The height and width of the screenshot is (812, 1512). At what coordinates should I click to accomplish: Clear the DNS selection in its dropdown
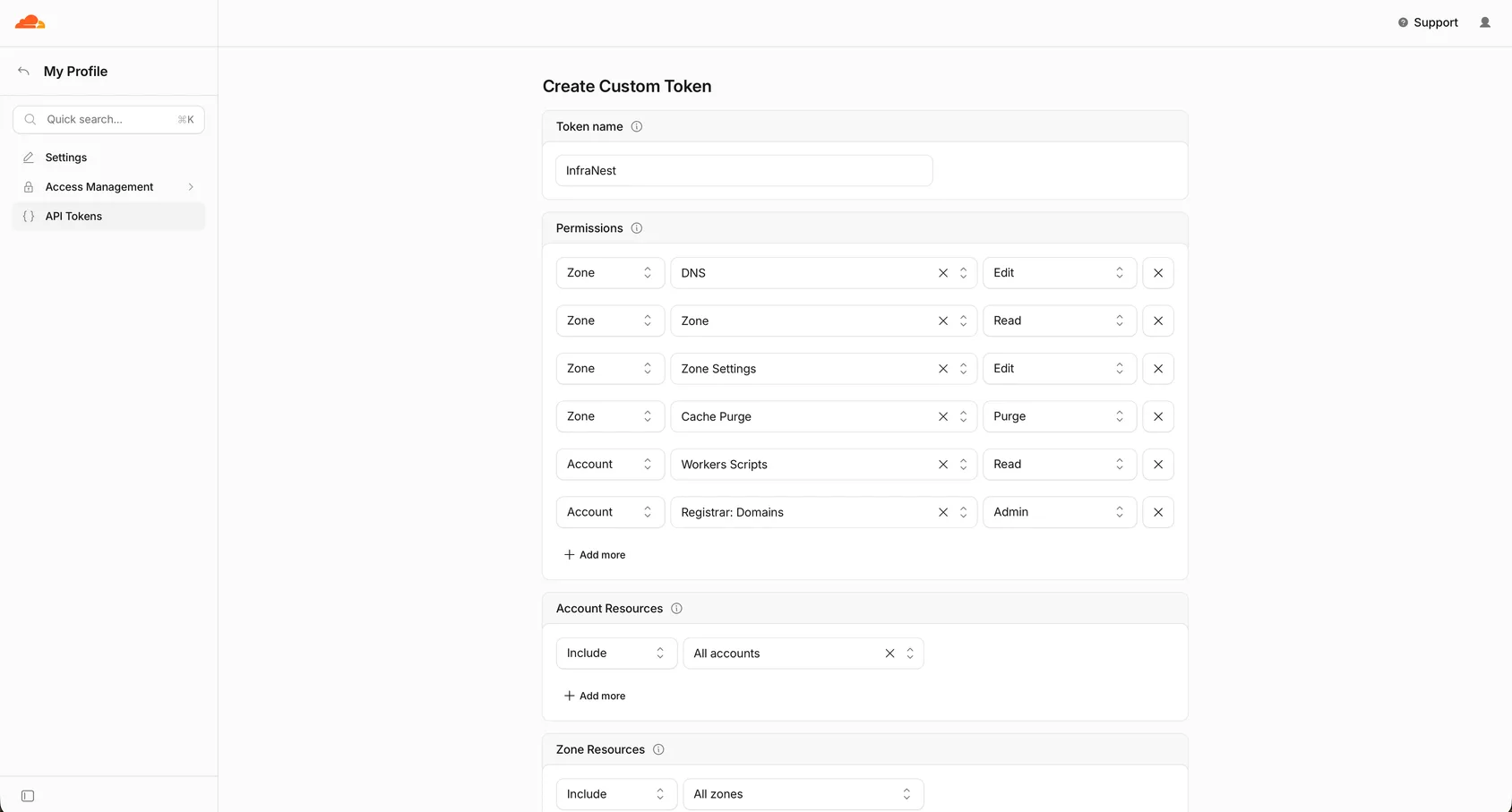(x=943, y=273)
